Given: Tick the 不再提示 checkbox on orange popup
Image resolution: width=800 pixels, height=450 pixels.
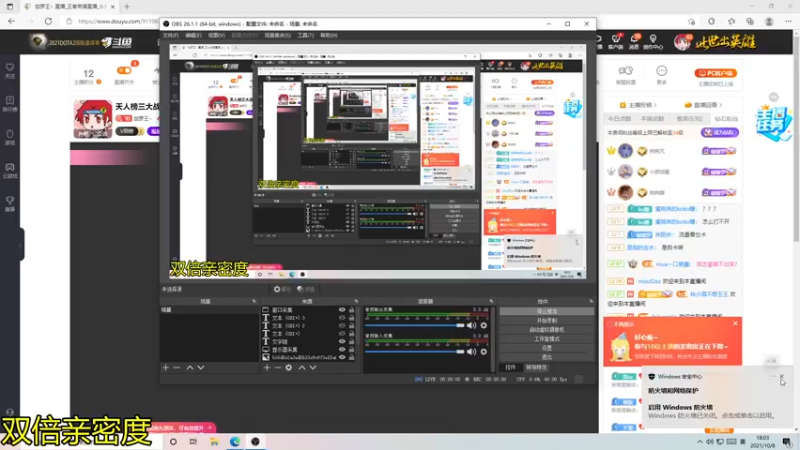Looking at the screenshot, I should point(610,324).
